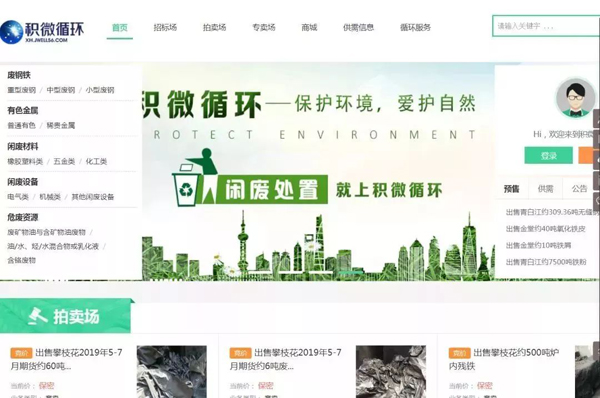Viewport: 600px width, 398px height.
Task: Select the 循环服务 navigation item
Action: [x=415, y=28]
